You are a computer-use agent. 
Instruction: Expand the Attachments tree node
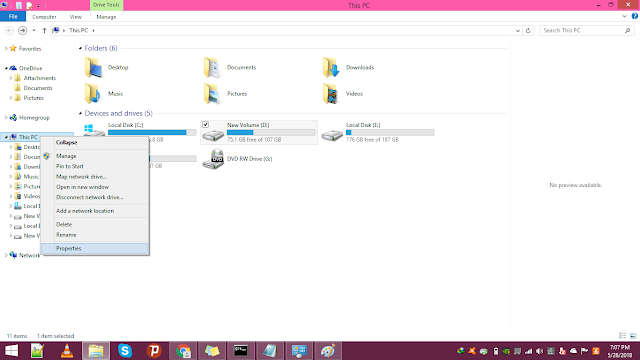11,78
